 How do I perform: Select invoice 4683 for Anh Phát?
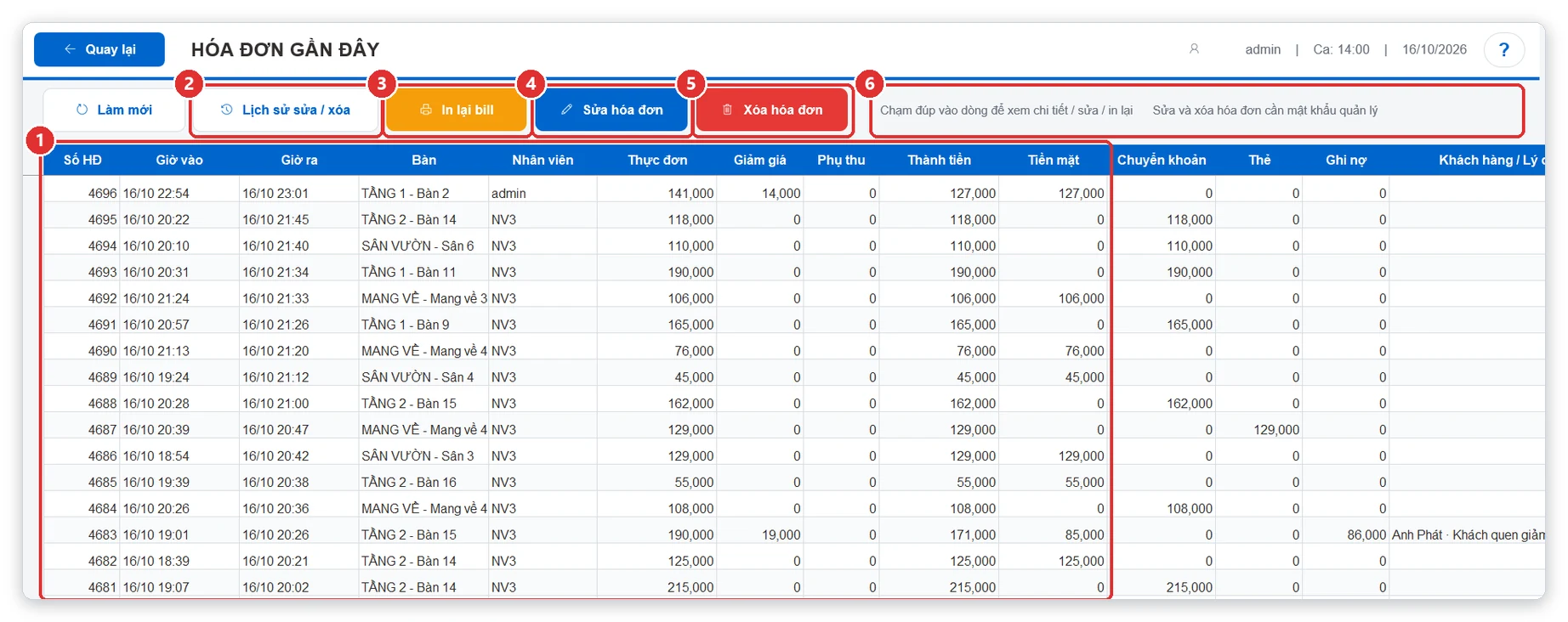pos(793,534)
